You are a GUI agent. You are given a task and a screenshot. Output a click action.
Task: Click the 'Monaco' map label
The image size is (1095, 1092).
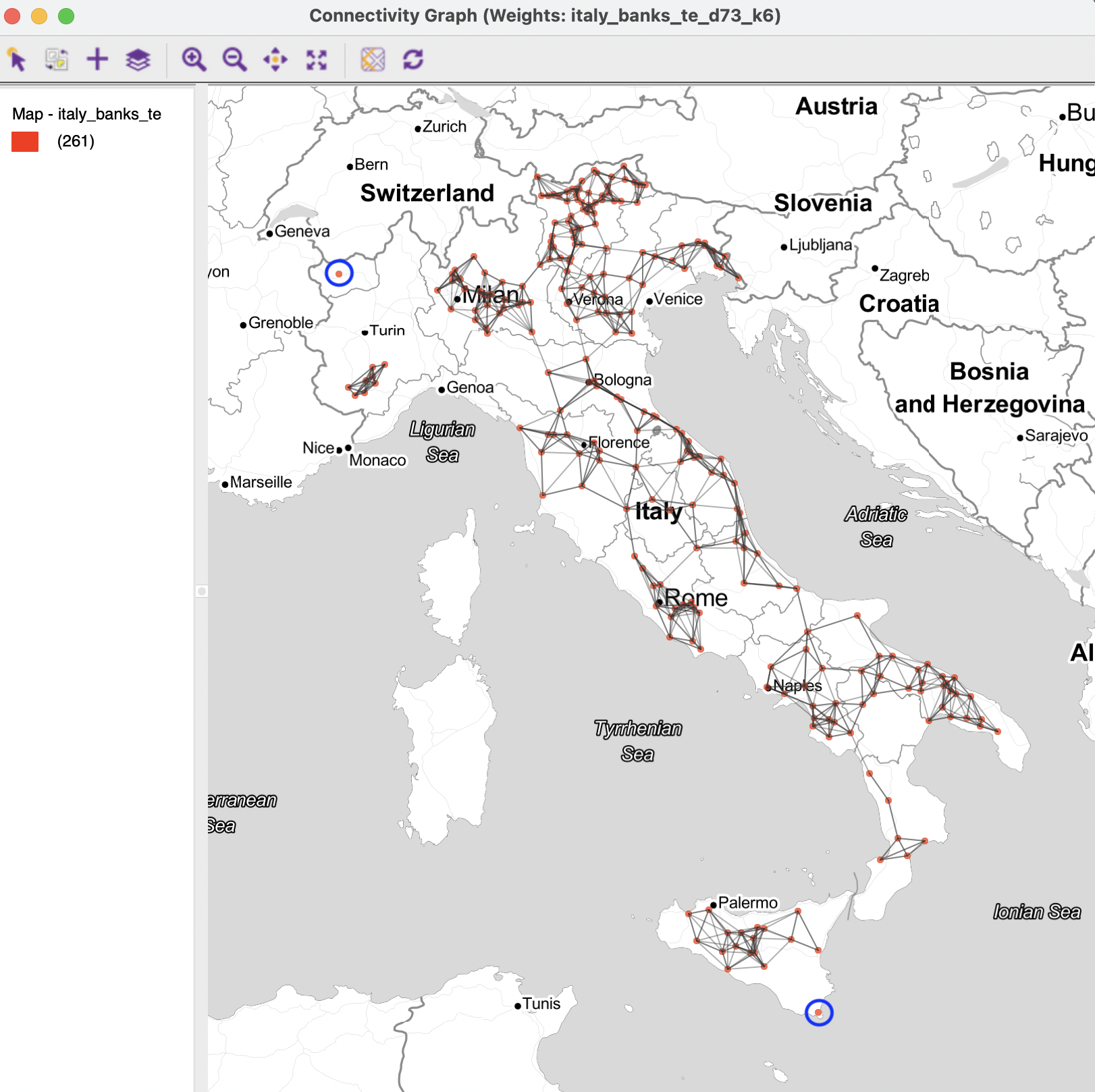pos(378,460)
